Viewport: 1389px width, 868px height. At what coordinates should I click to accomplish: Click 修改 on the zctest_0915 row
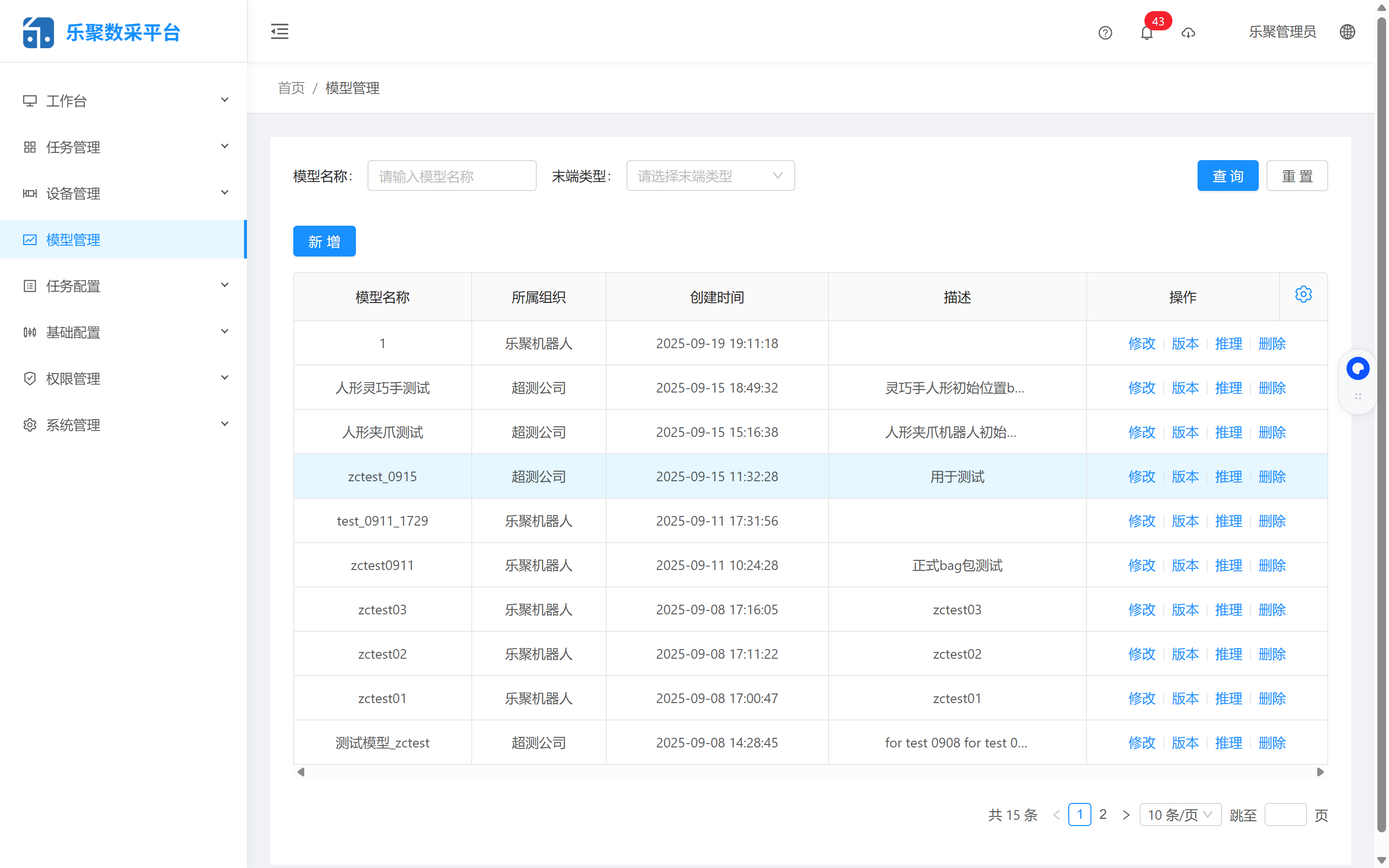(1141, 476)
